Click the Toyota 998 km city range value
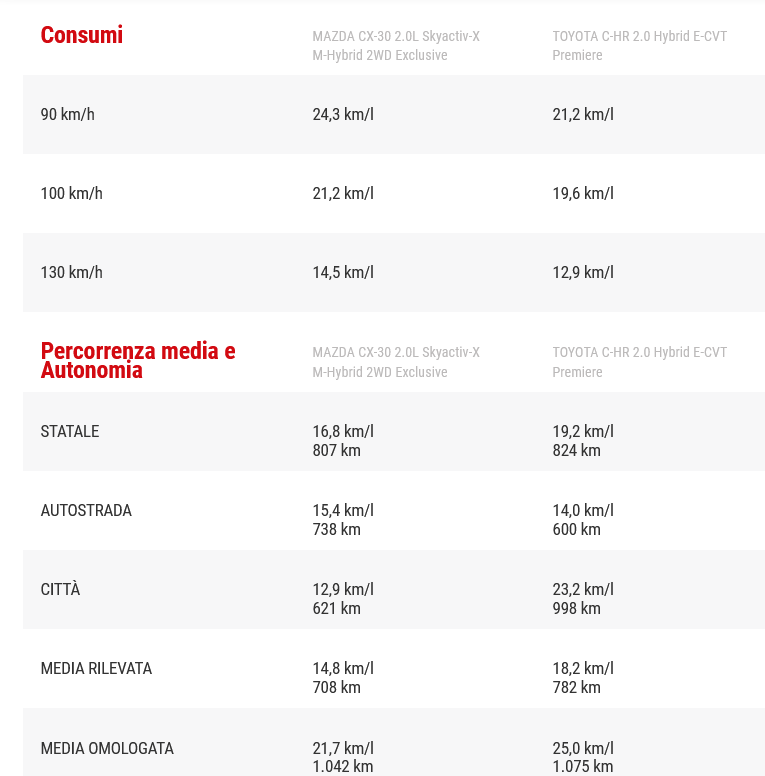Viewport: 765px width, 776px height. (x=577, y=608)
